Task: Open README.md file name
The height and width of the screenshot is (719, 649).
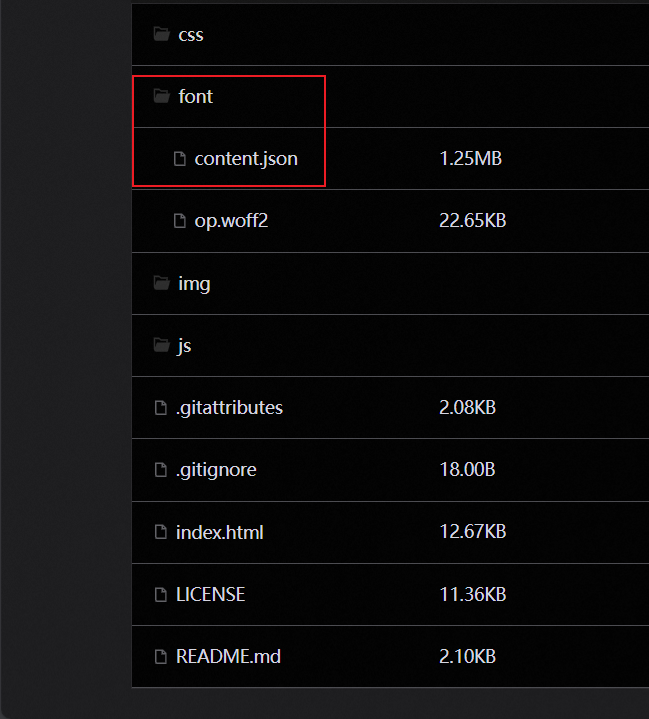Action: click(x=228, y=657)
